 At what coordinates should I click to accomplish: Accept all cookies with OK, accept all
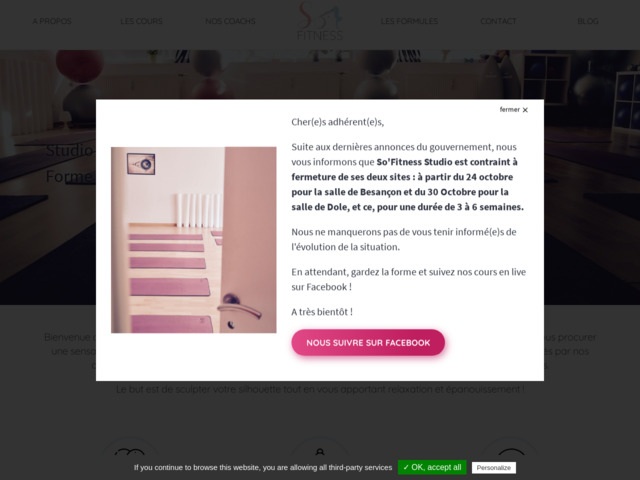(432, 467)
